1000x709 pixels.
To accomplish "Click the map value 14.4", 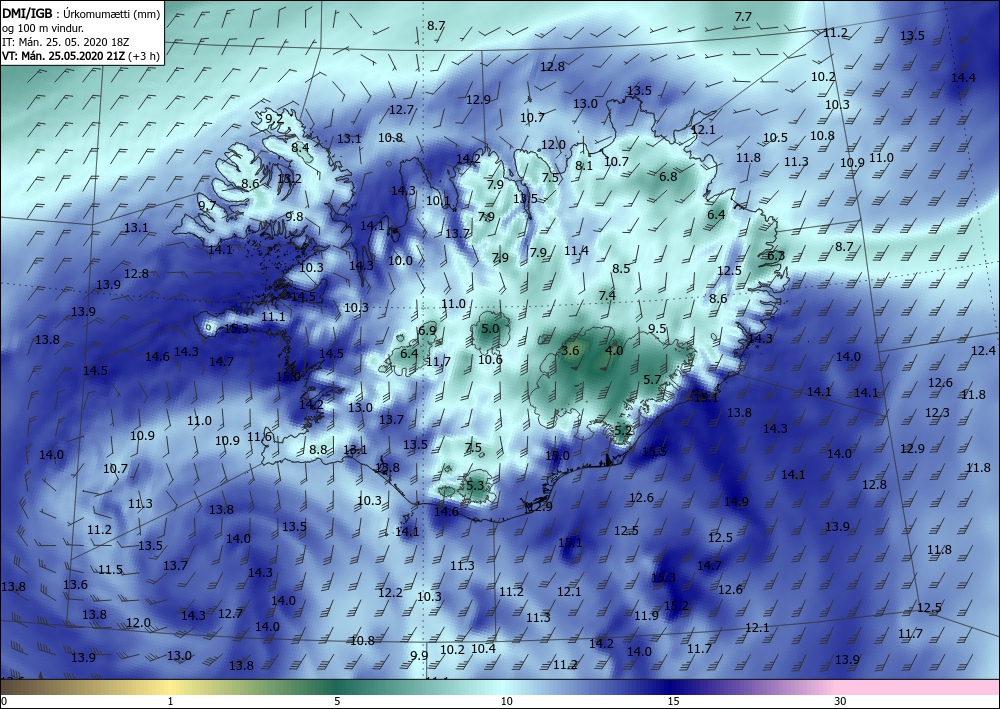I will (x=963, y=78).
